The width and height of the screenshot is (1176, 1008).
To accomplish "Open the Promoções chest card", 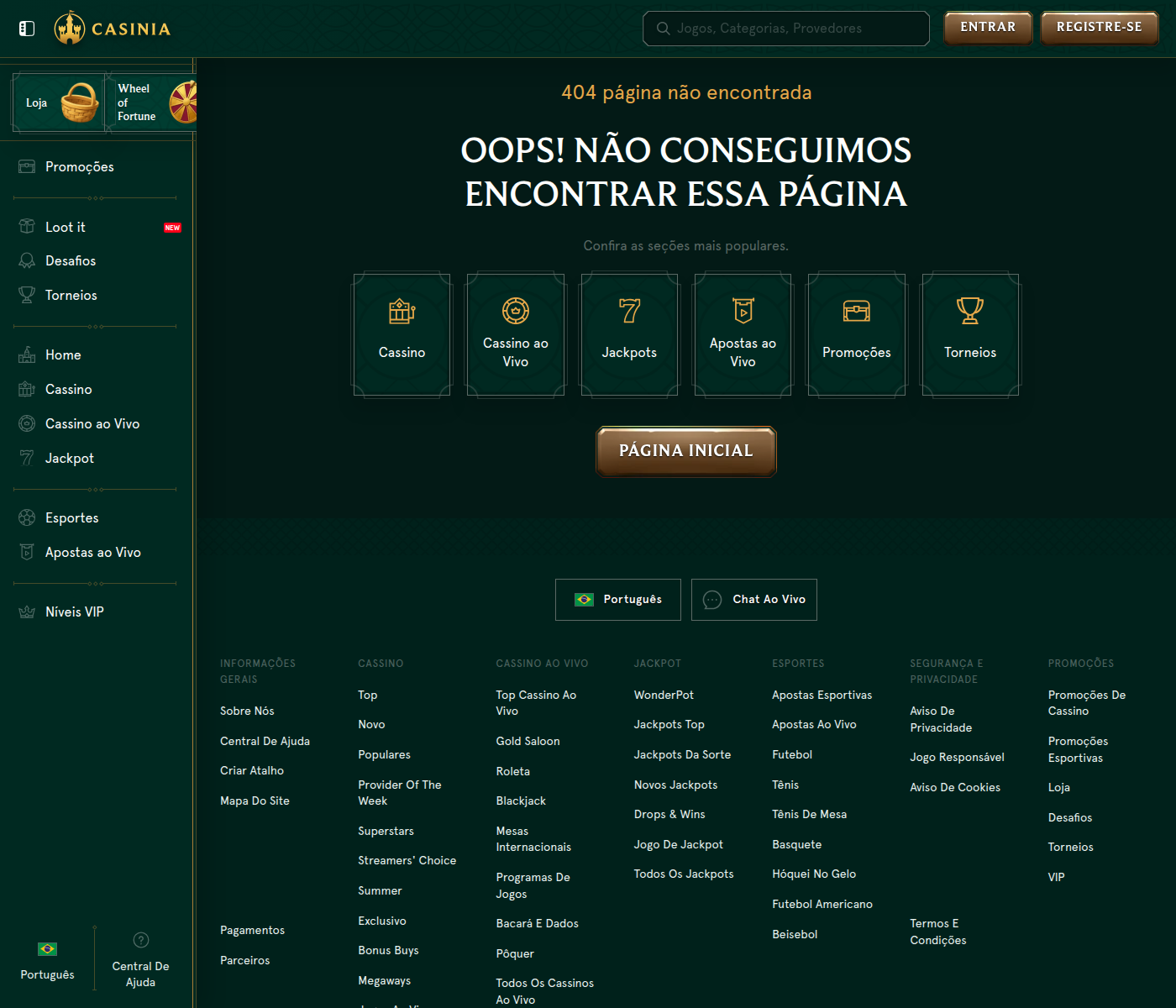I will point(857,334).
